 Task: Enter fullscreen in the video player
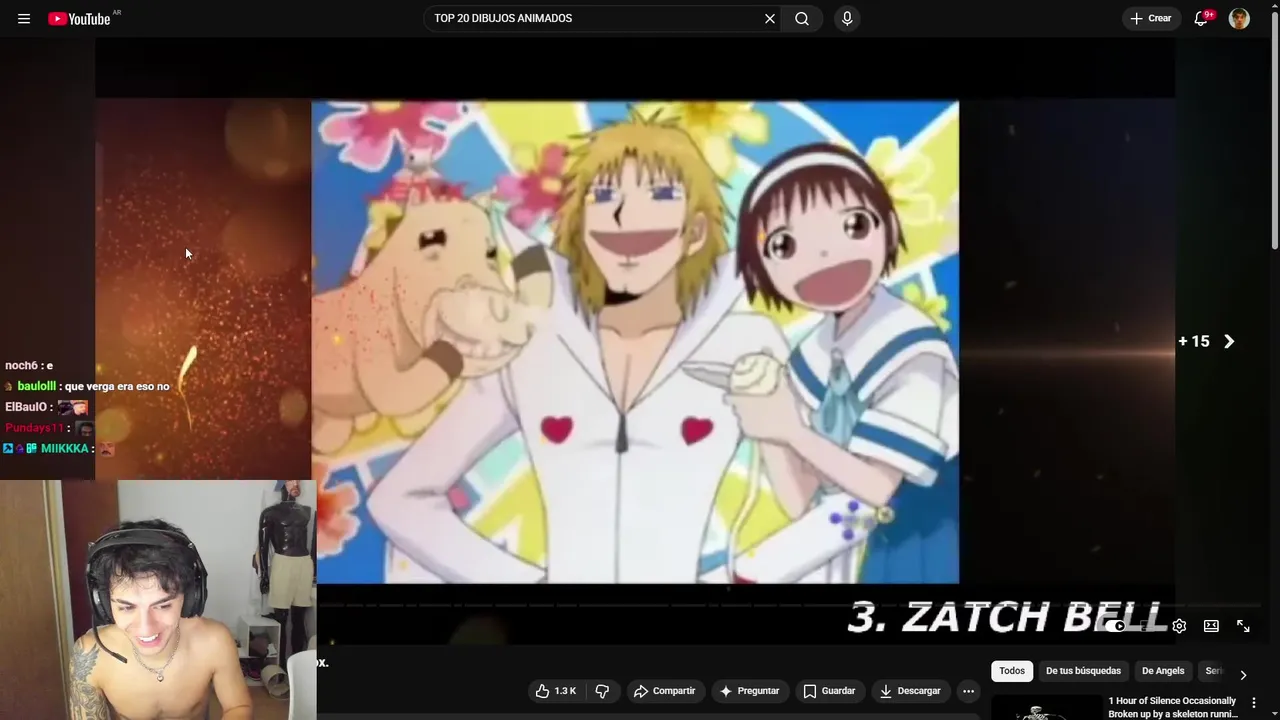tap(1243, 626)
